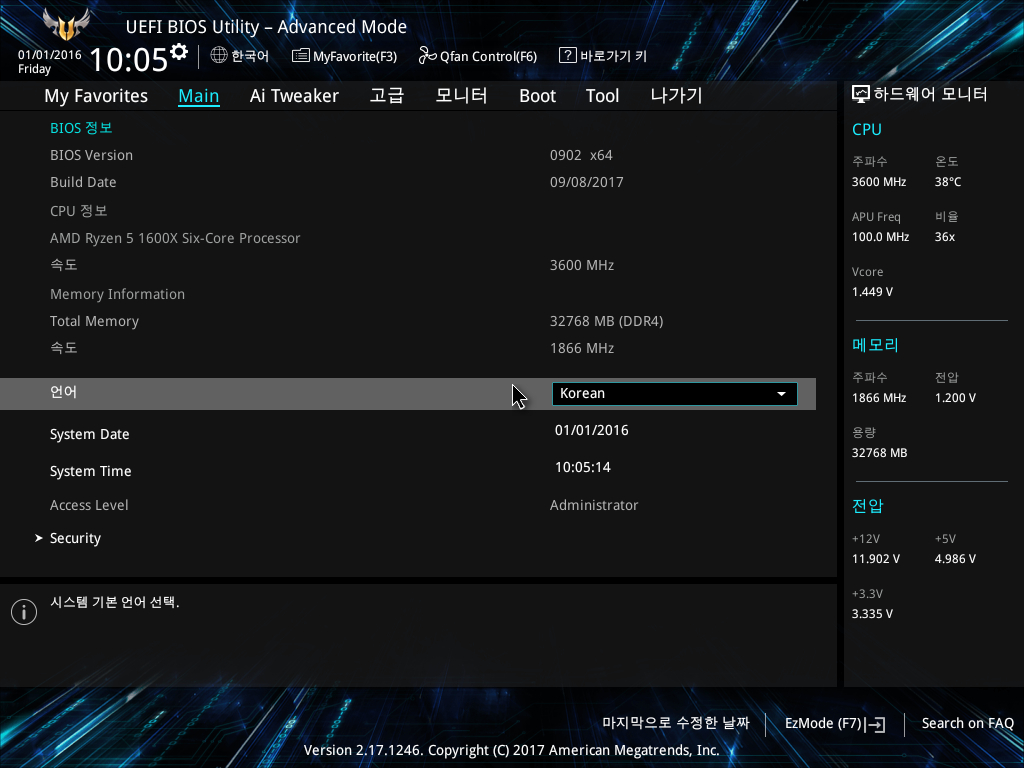
Task: Click the +5V reading 4.986 V
Action: (955, 559)
